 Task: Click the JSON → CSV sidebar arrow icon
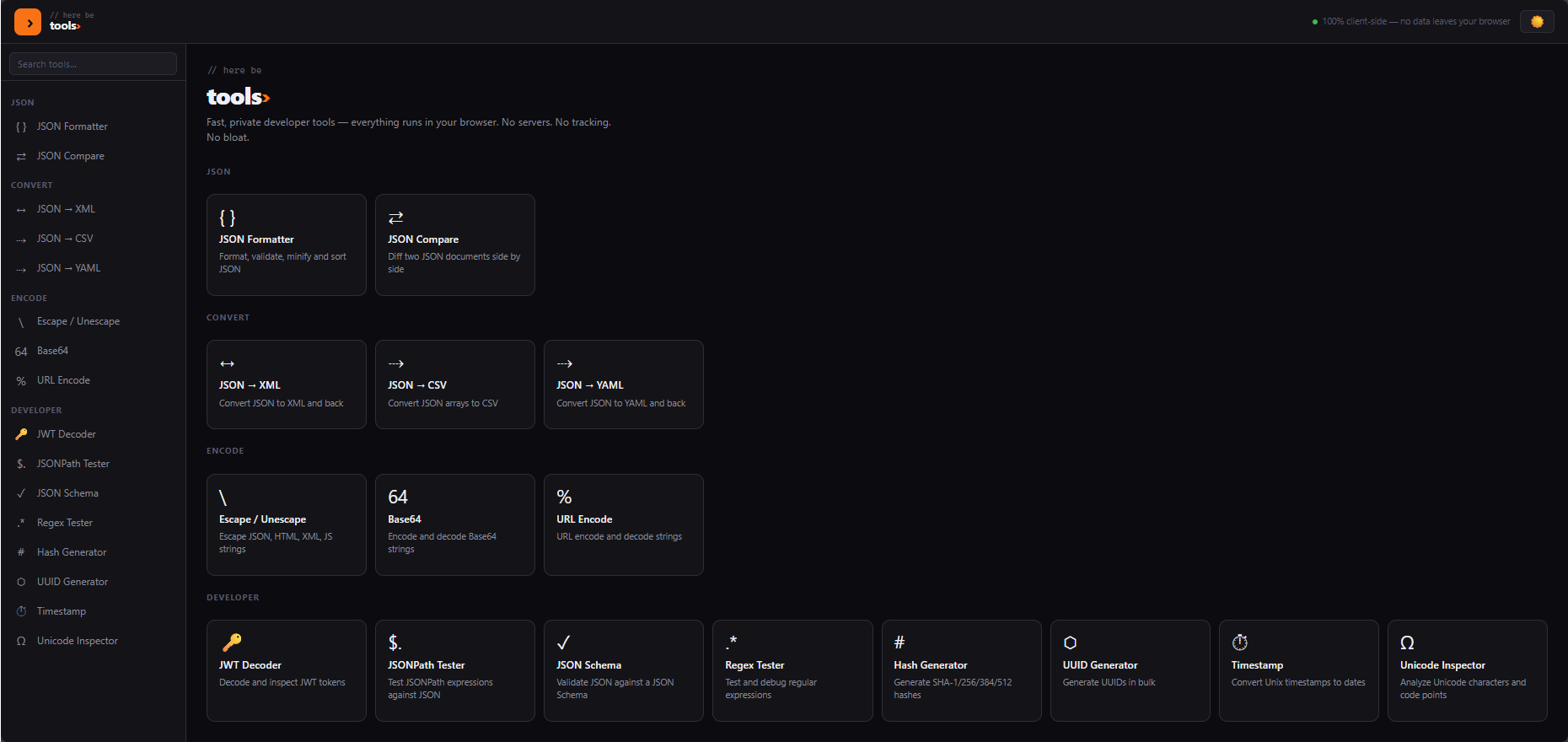(21, 239)
